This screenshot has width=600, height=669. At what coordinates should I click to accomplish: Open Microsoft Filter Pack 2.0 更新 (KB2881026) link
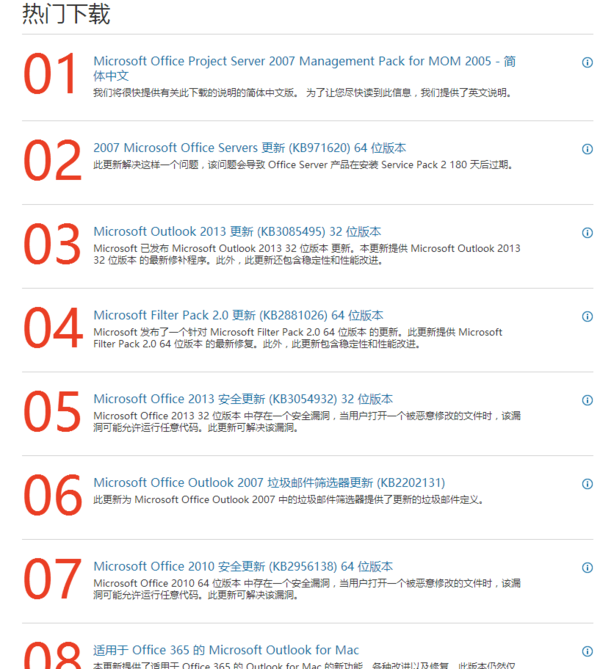coord(238,315)
